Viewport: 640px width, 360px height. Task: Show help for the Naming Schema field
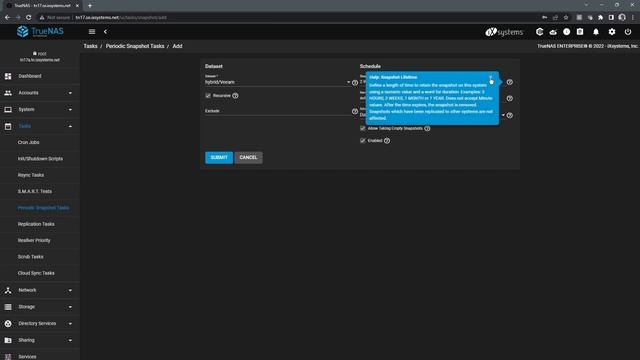pyautogui.click(x=509, y=98)
